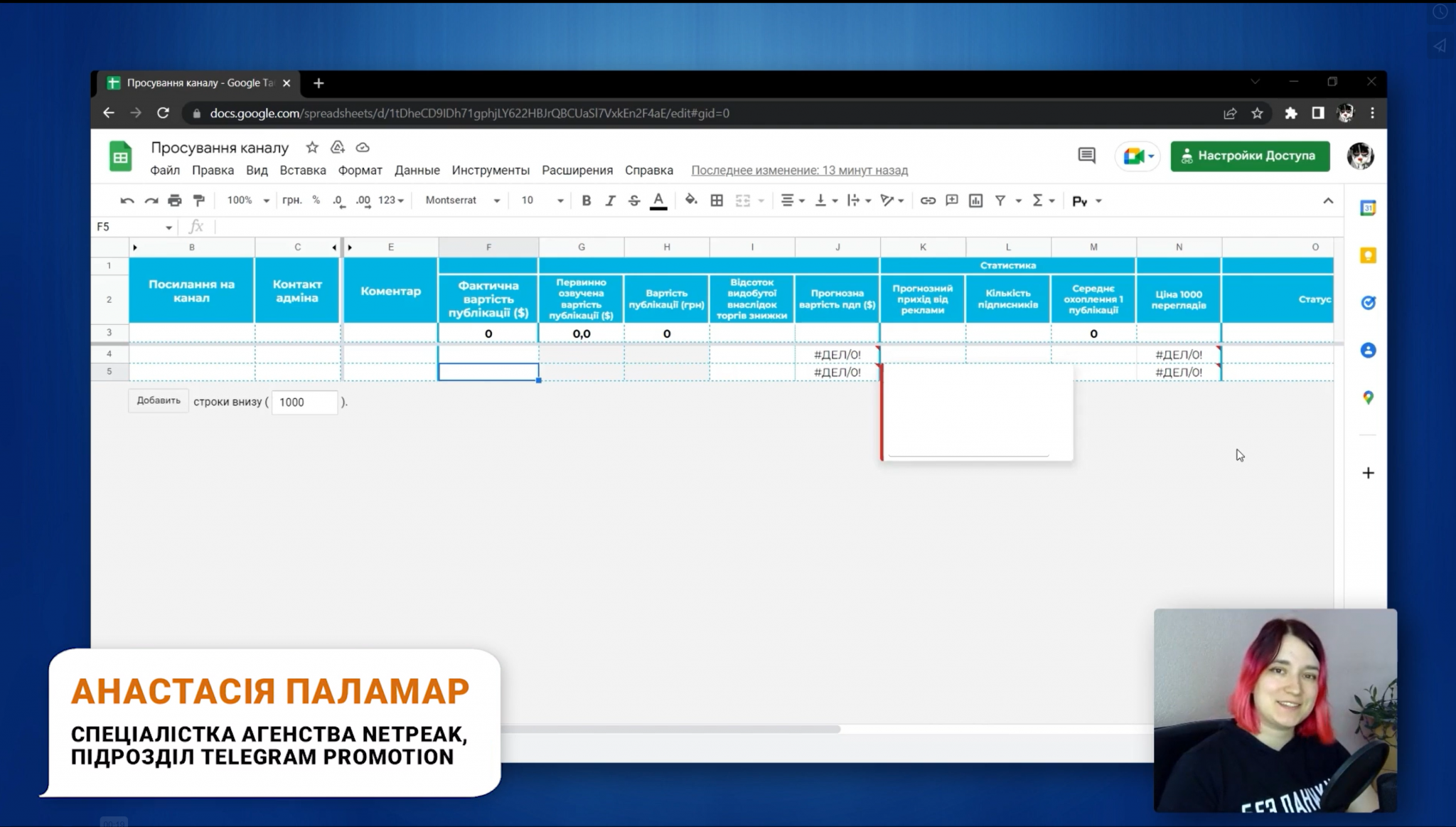
Task: Open the Файл menu
Action: click(x=165, y=170)
